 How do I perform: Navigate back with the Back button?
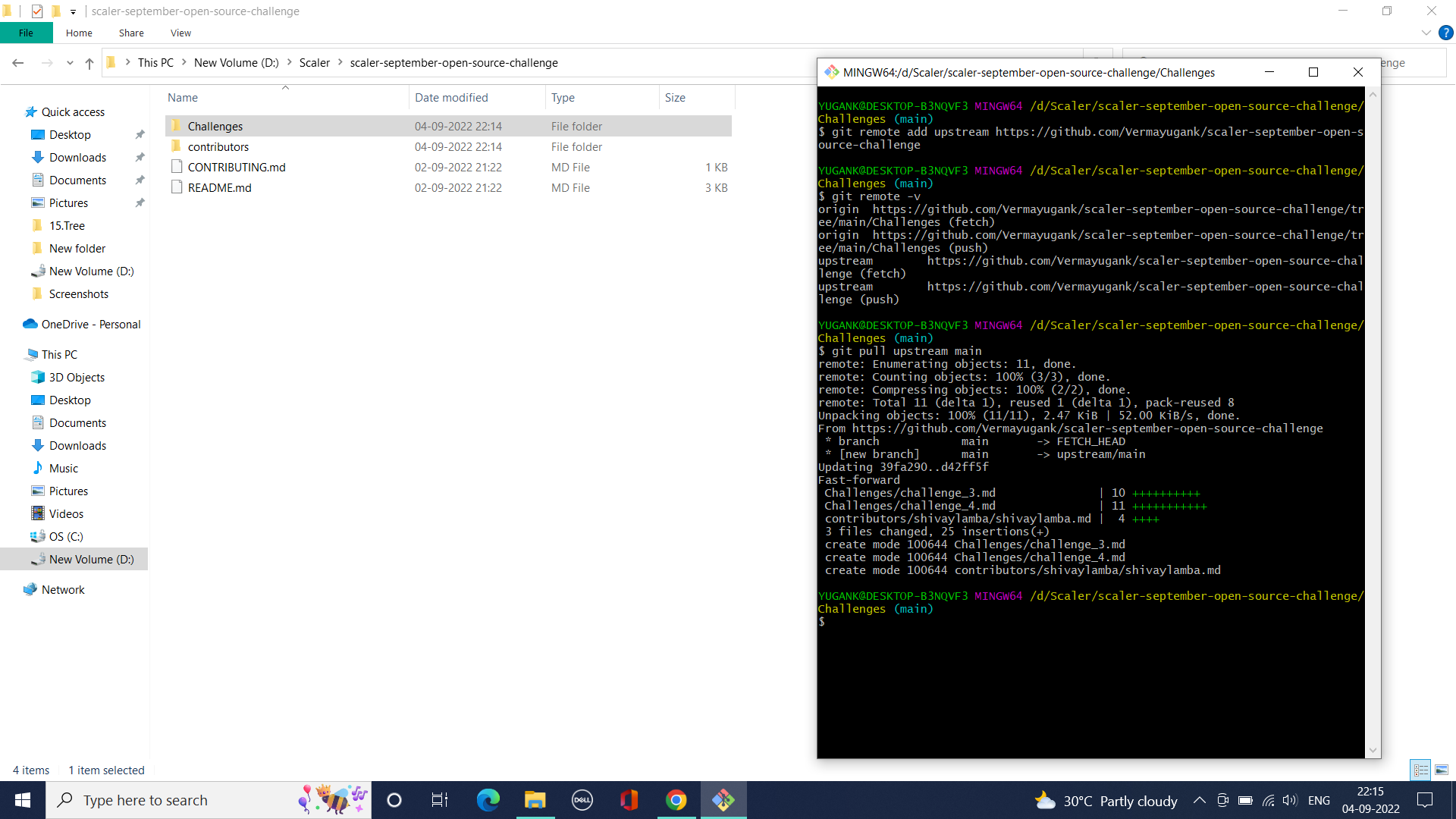tap(18, 63)
